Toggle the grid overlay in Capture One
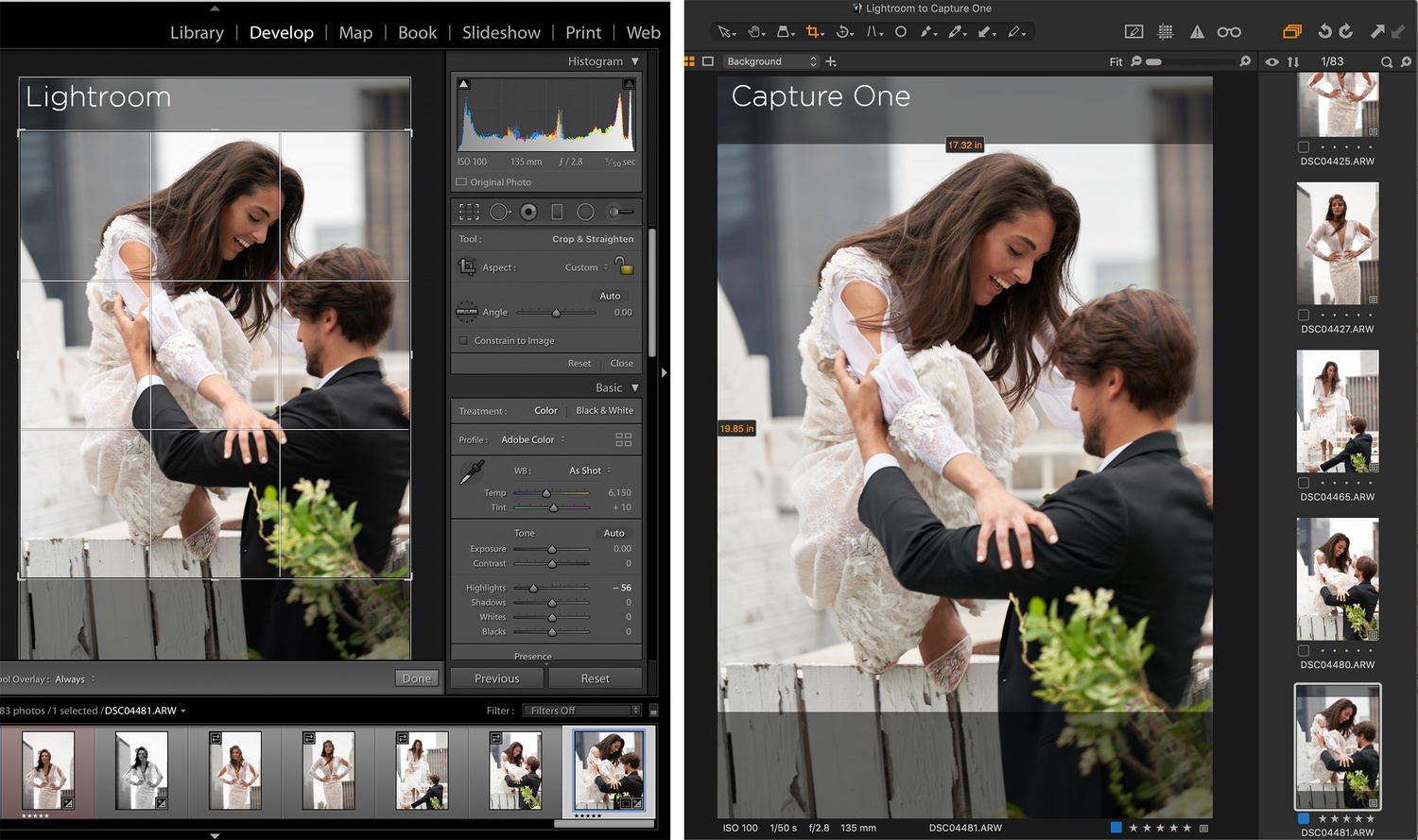 (x=1166, y=32)
